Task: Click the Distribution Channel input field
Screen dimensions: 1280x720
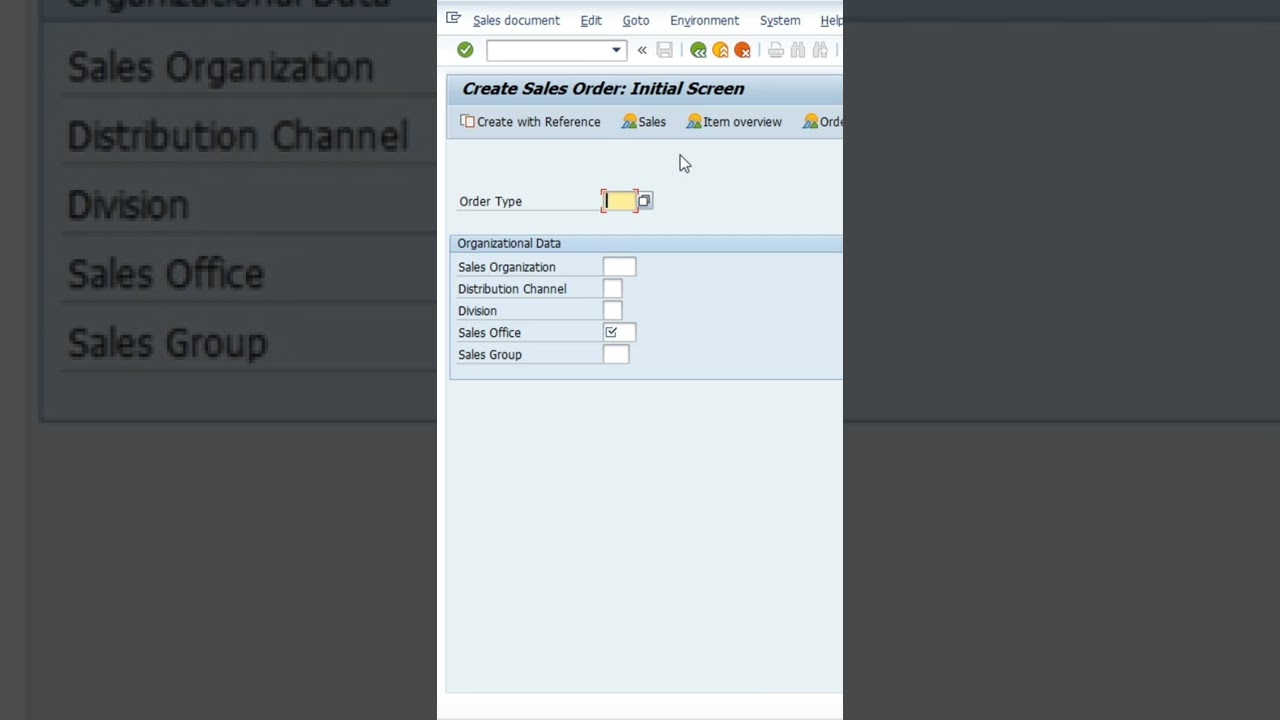Action: 612,289
